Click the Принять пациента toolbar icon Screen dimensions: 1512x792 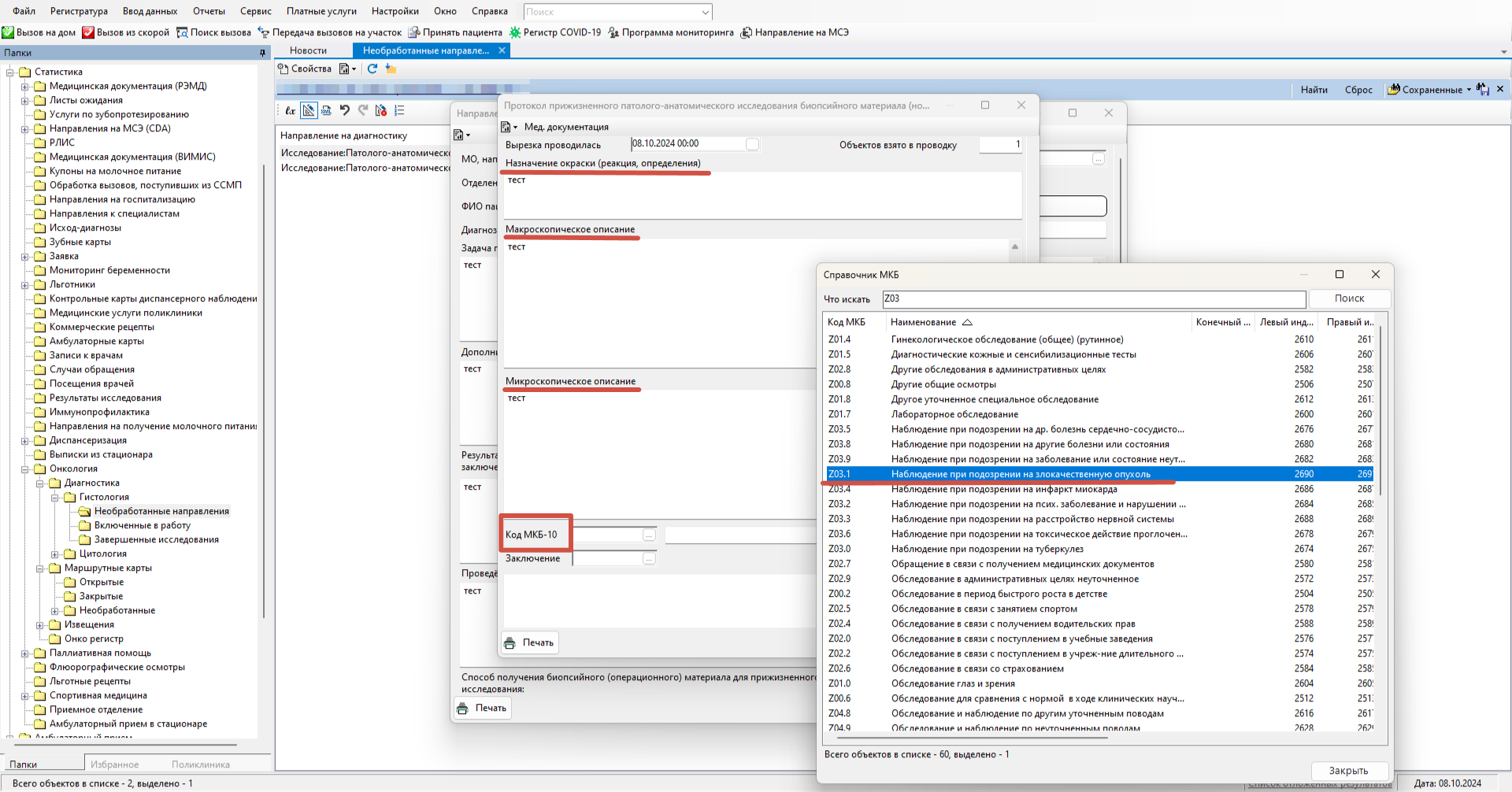pos(414,32)
